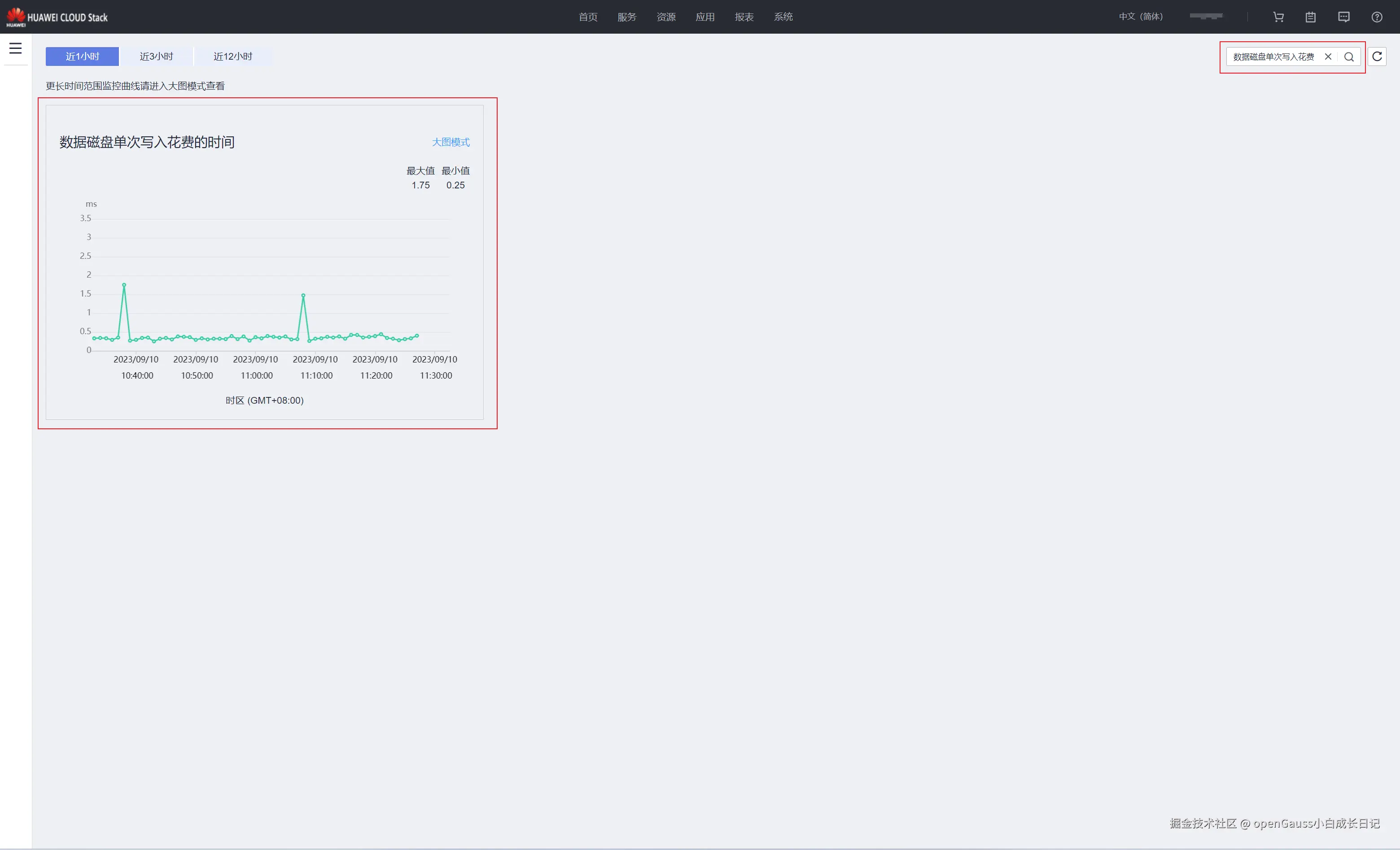Open the hamburger side menu
Screen dimensions: 1400x850
(15, 48)
